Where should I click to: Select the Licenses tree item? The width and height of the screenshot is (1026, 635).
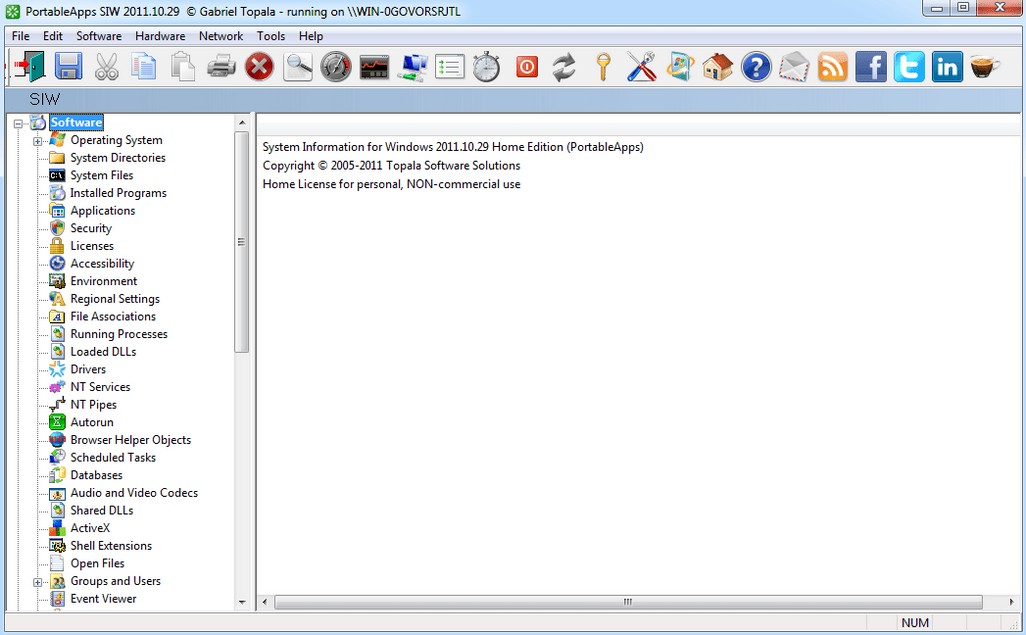[x=92, y=246]
